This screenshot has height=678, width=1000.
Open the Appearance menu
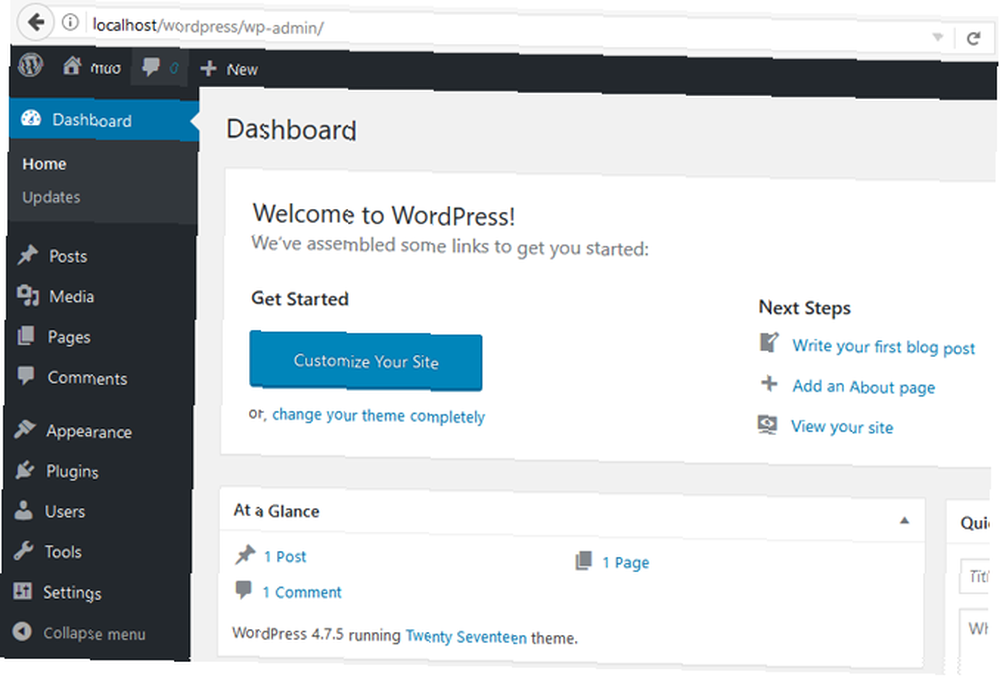tap(89, 432)
